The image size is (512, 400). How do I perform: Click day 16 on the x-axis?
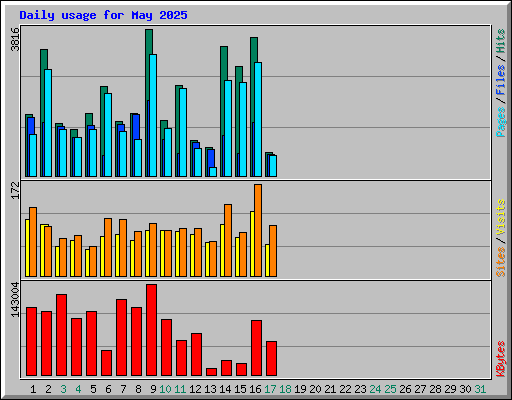click(x=255, y=389)
